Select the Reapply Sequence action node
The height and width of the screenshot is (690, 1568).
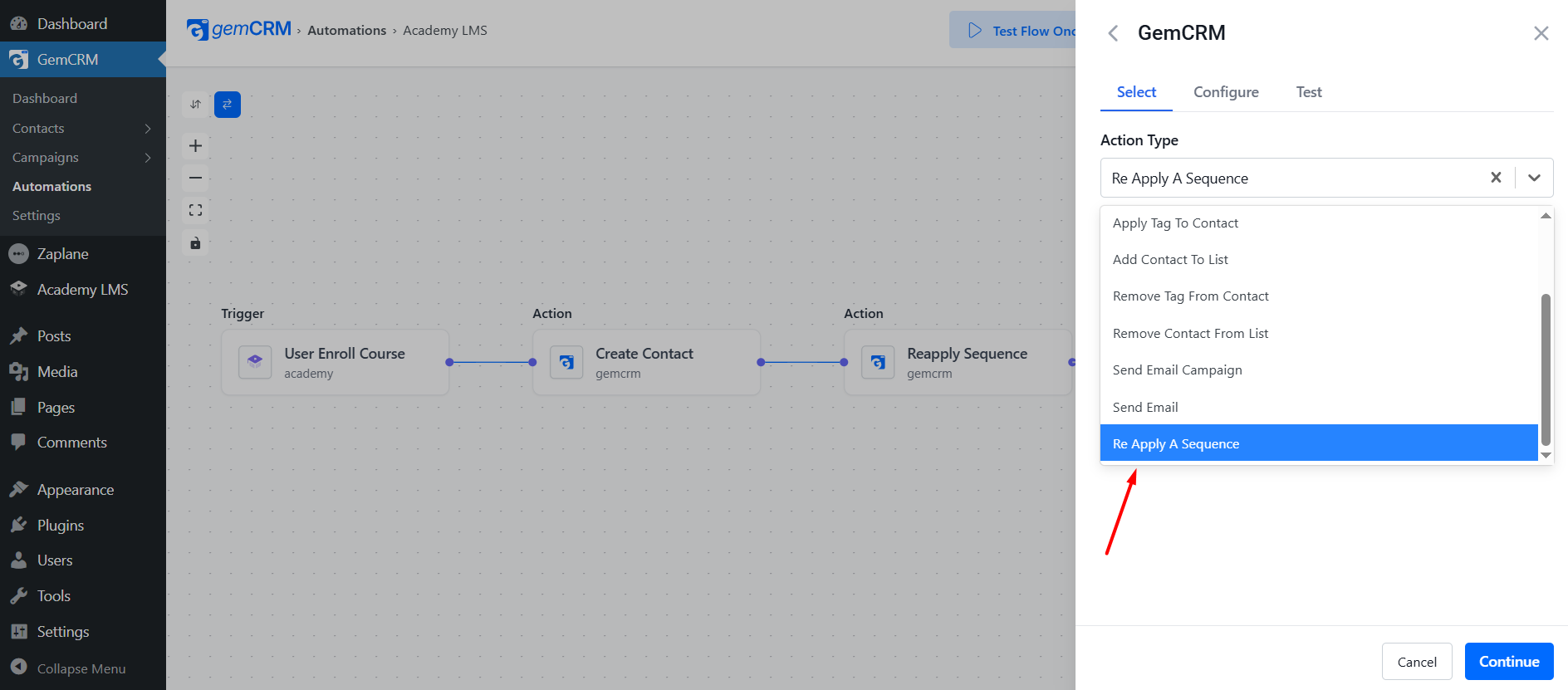tap(958, 362)
